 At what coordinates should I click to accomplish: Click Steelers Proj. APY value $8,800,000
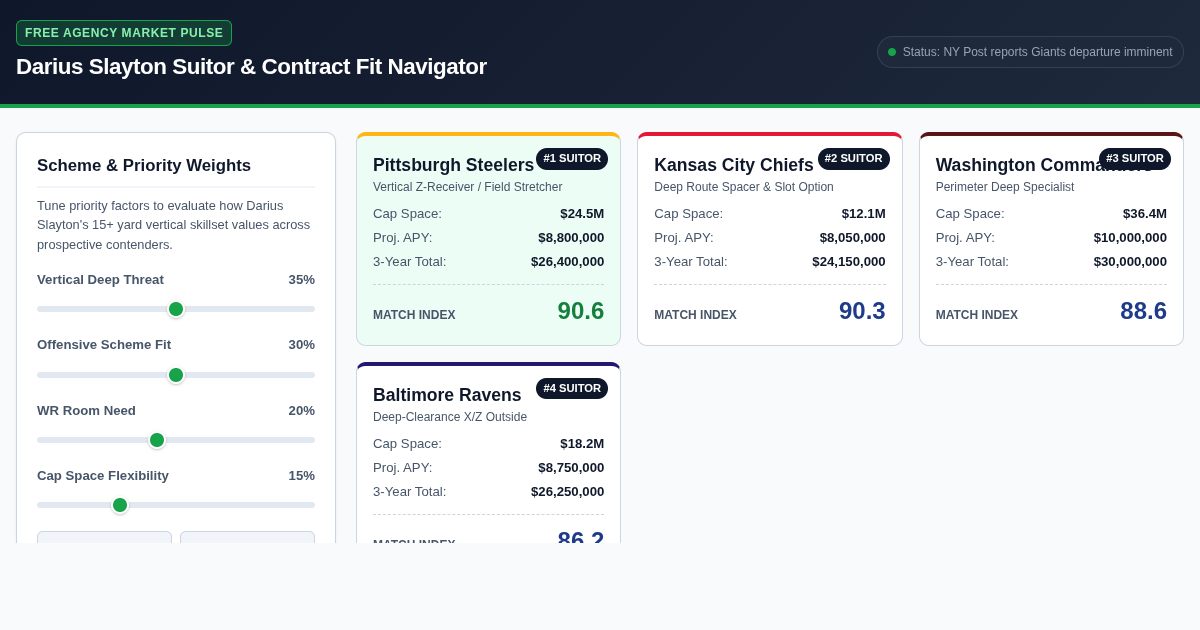click(x=571, y=238)
